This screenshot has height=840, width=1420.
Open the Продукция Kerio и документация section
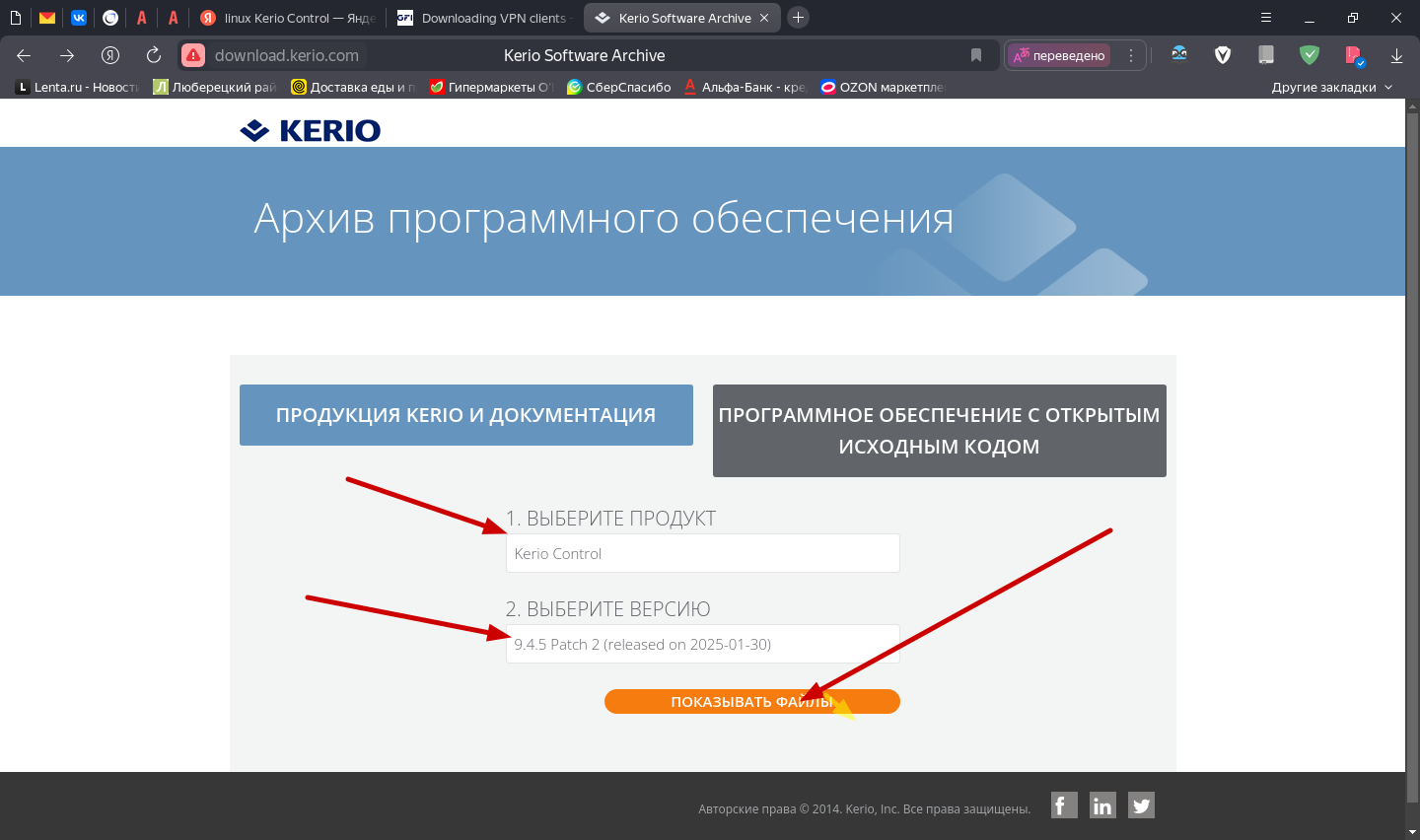[466, 415]
